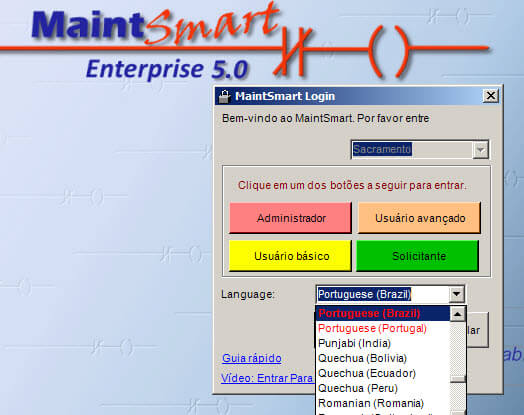The image size is (524, 415).
Task: Choose the Usuário avançado login button
Action: tap(419, 218)
